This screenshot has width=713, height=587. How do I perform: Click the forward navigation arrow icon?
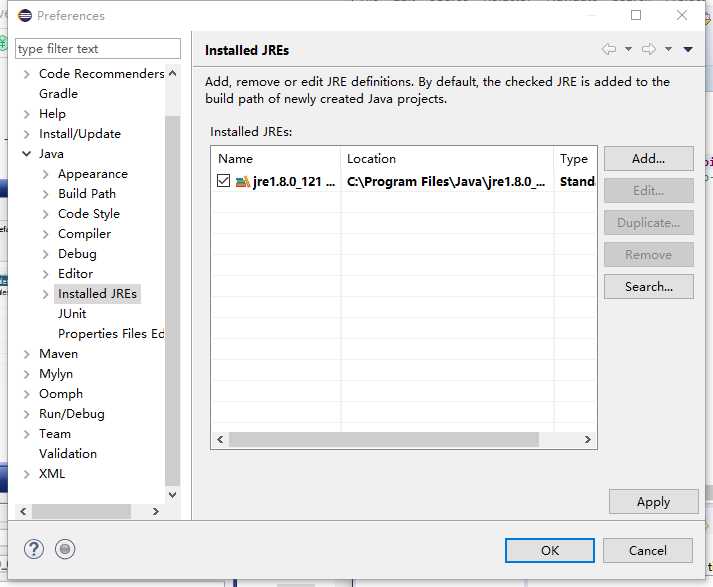[649, 49]
